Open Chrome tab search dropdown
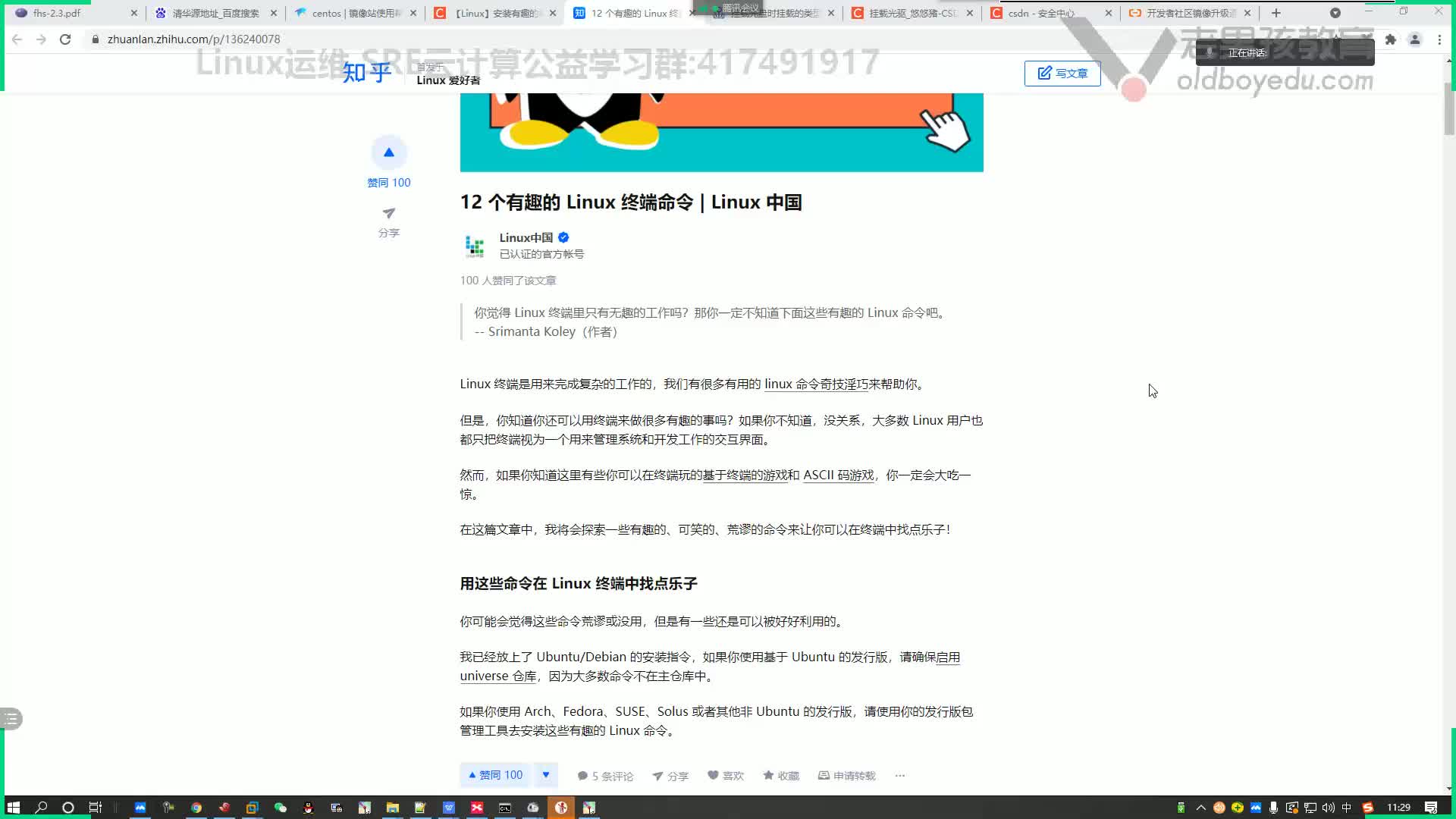The height and width of the screenshot is (819, 1456). click(x=1335, y=13)
